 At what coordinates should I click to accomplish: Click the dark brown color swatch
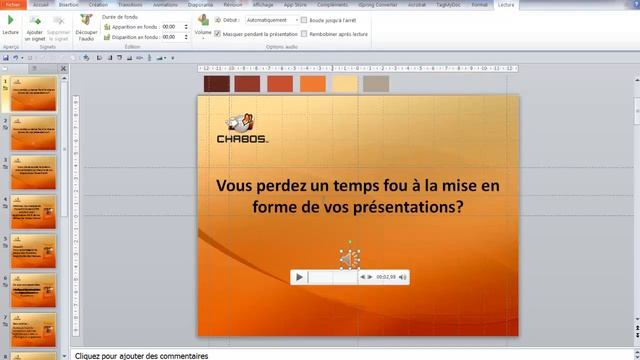coord(217,84)
